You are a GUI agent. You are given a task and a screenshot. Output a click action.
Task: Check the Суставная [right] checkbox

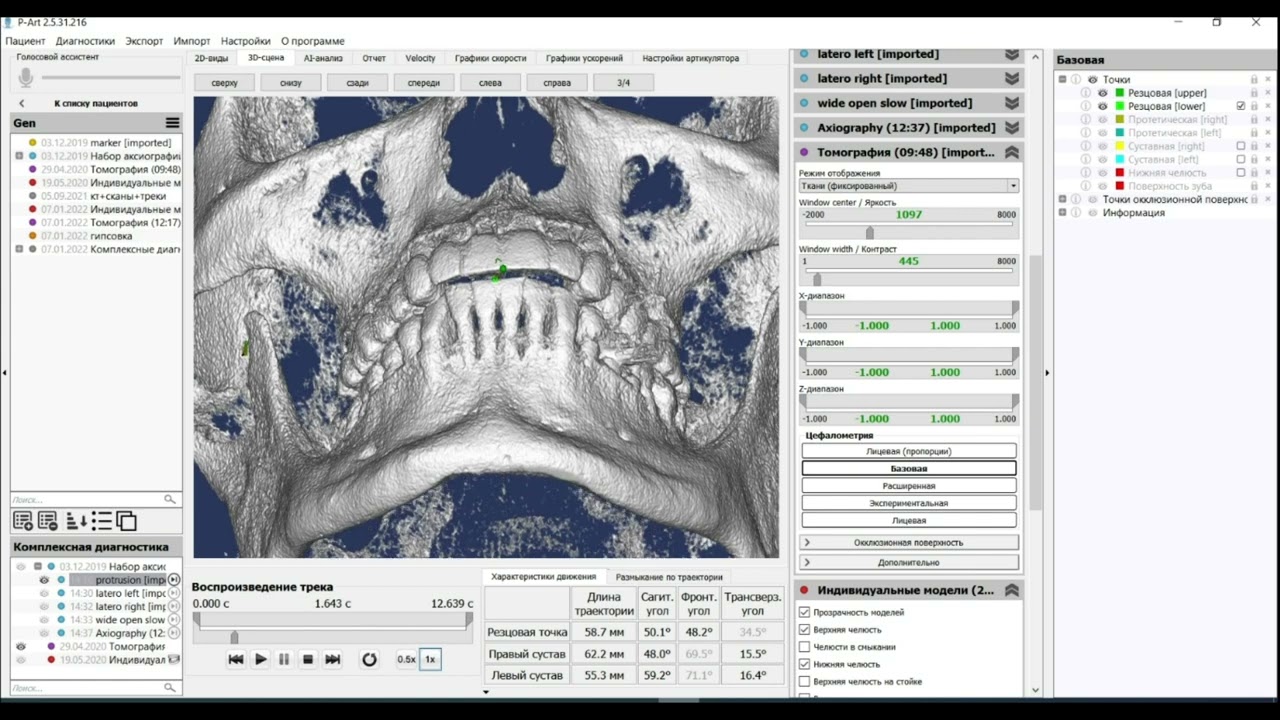pyautogui.click(x=1241, y=146)
